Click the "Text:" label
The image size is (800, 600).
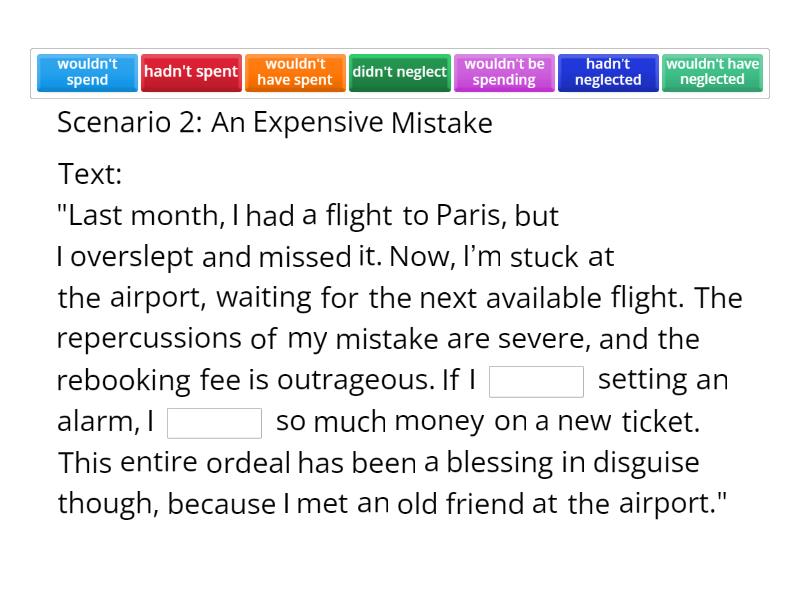(x=90, y=174)
